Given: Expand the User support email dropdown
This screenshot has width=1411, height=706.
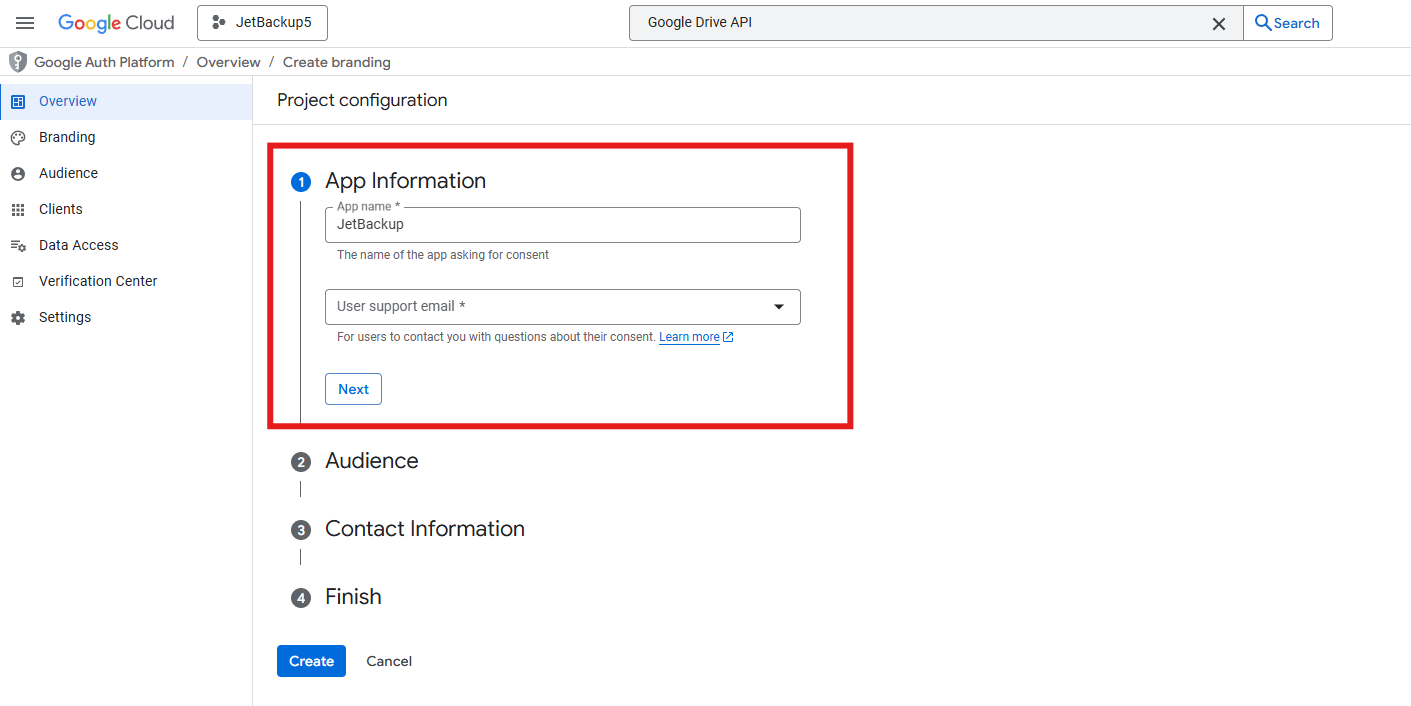Looking at the screenshot, I should click(x=562, y=307).
